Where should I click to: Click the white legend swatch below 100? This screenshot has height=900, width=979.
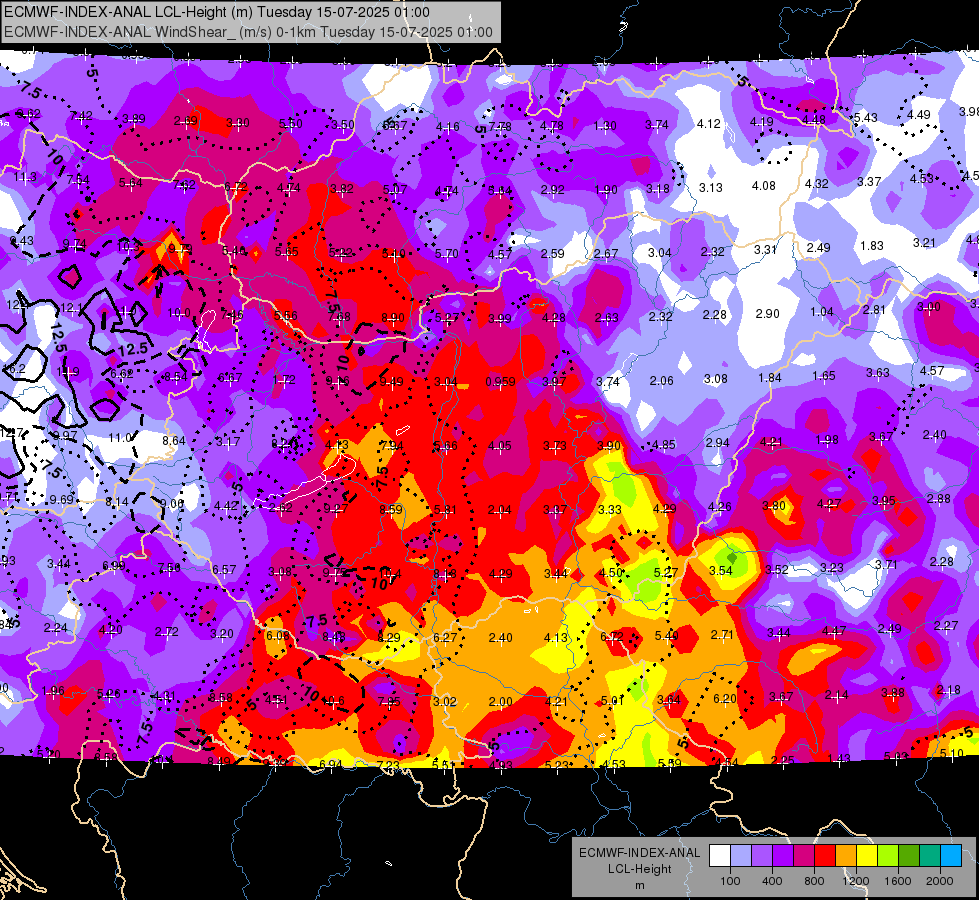pos(720,856)
